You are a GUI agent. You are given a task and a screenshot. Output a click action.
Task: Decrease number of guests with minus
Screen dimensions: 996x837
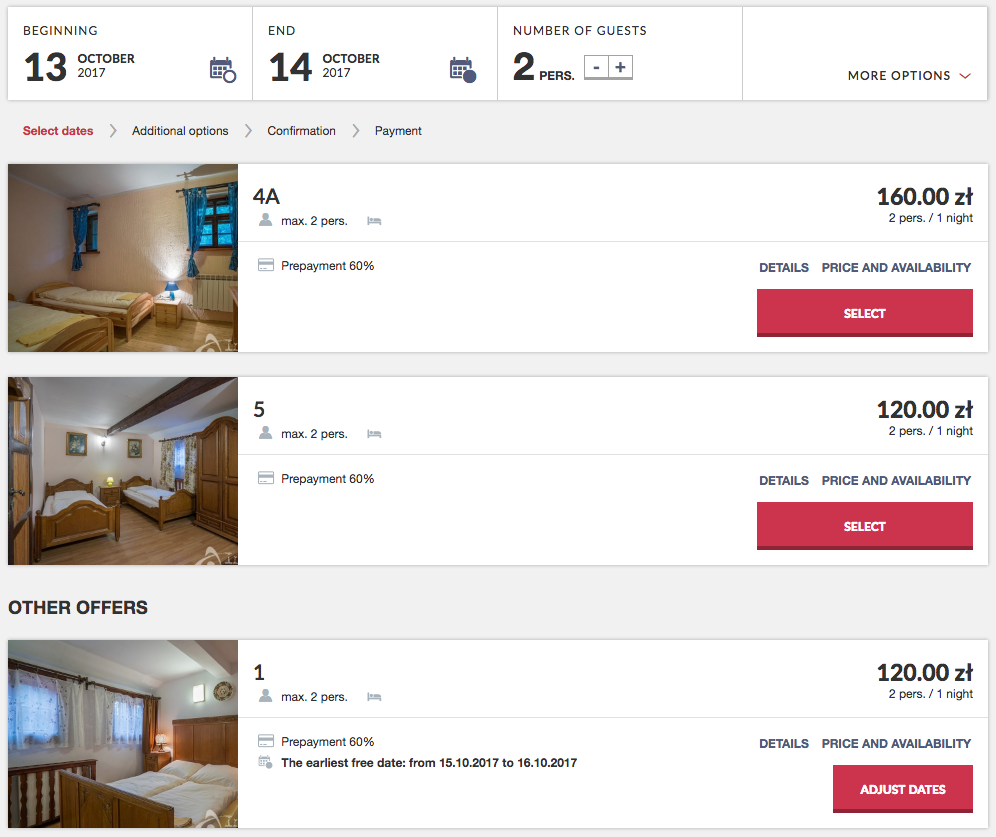coord(596,68)
